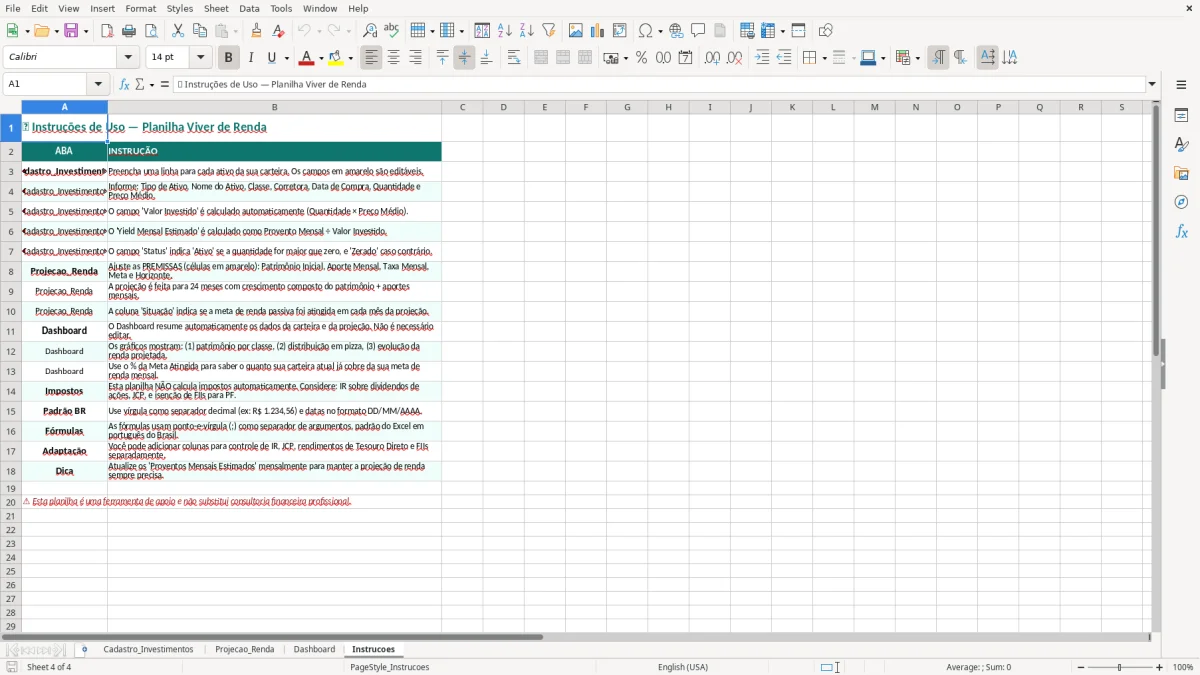Click the Sort dialog icon
This screenshot has width=1200, height=675.
(482, 31)
